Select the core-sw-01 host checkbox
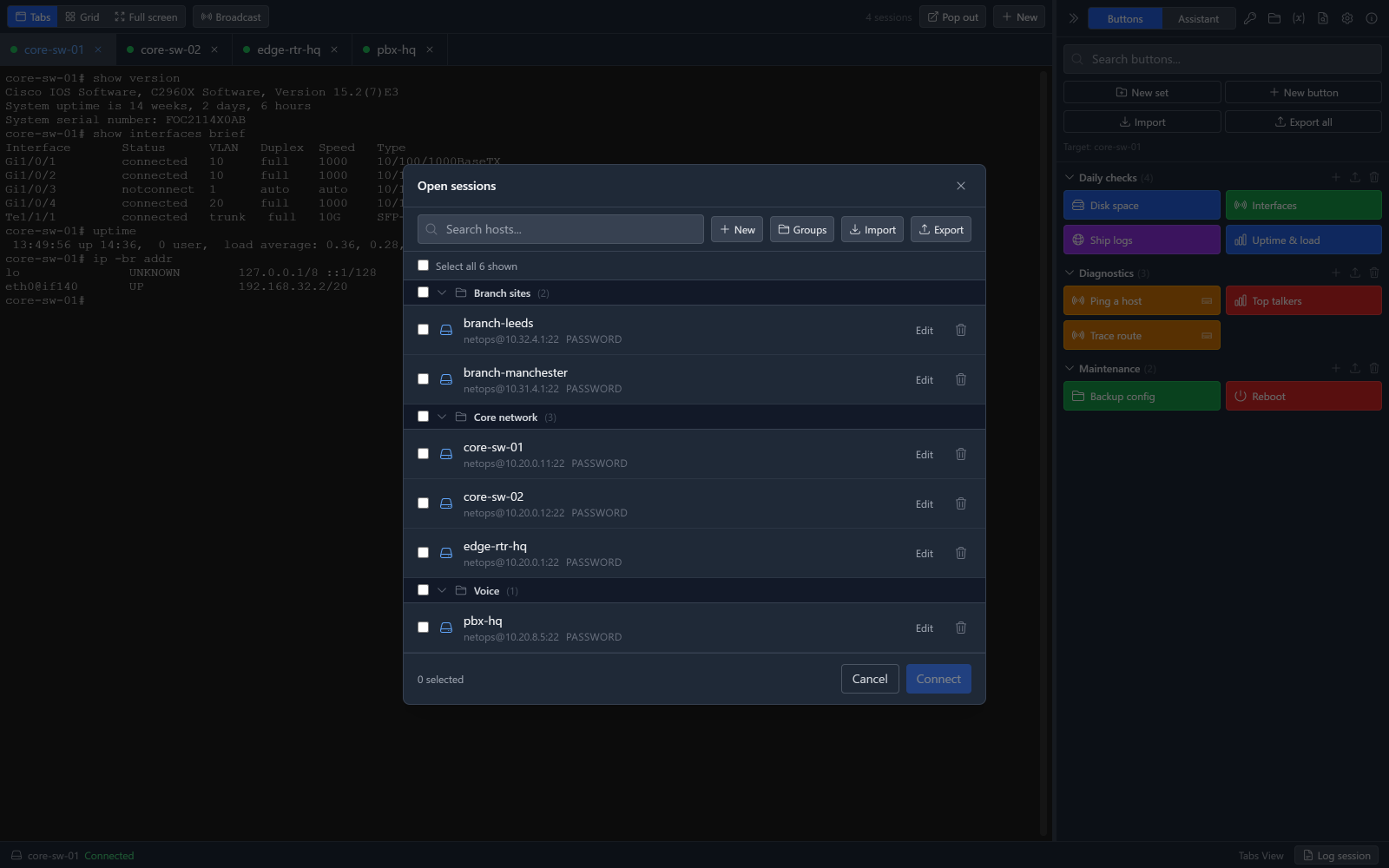Image resolution: width=1389 pixels, height=868 pixels. tap(424, 454)
